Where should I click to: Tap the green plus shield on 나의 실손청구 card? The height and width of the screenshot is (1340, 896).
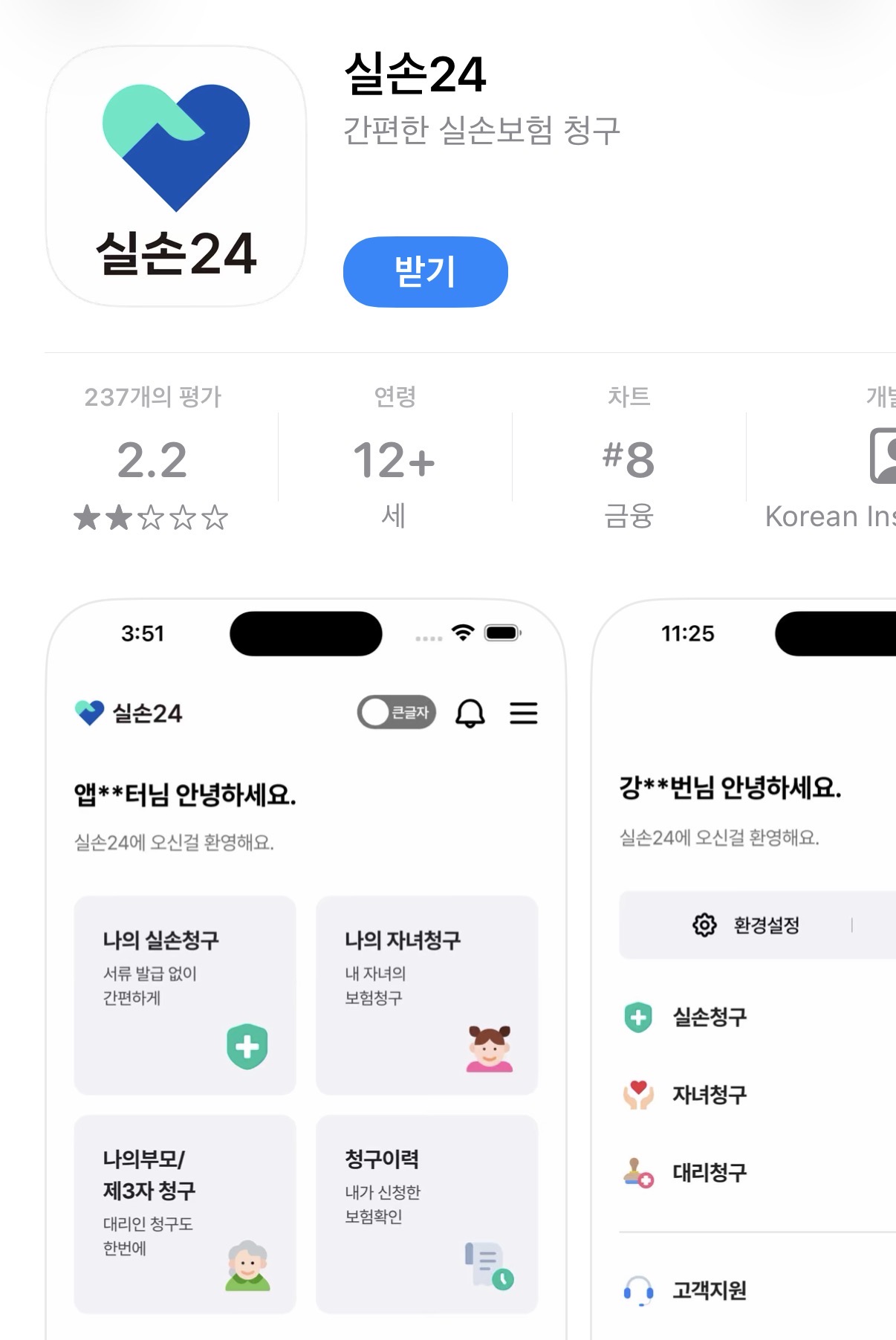(249, 1046)
